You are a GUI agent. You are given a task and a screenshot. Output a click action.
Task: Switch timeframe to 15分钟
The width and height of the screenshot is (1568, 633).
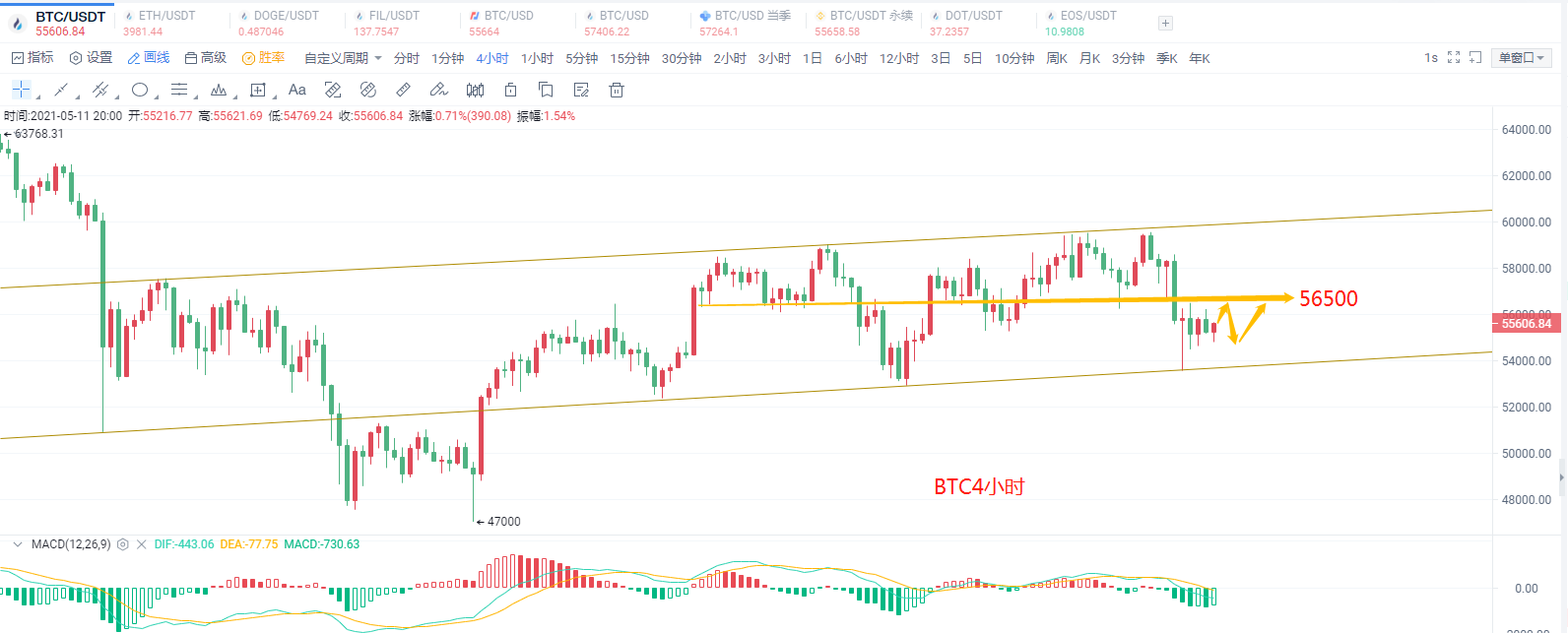[x=629, y=58]
